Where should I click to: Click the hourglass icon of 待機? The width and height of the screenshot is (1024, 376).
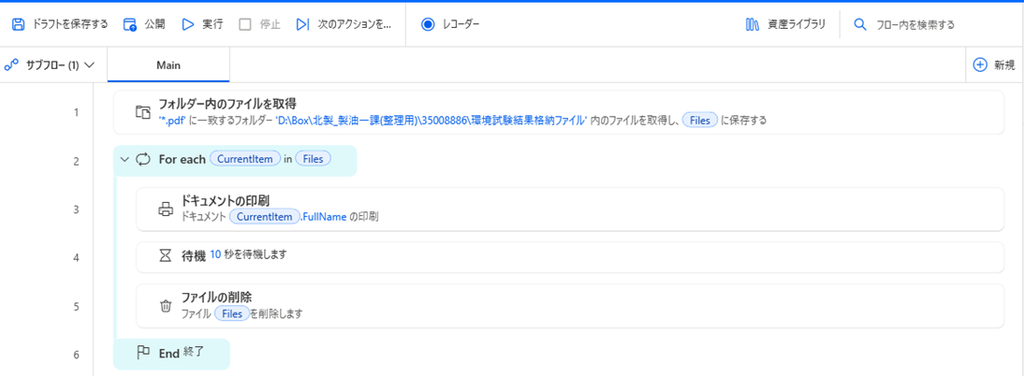165,256
